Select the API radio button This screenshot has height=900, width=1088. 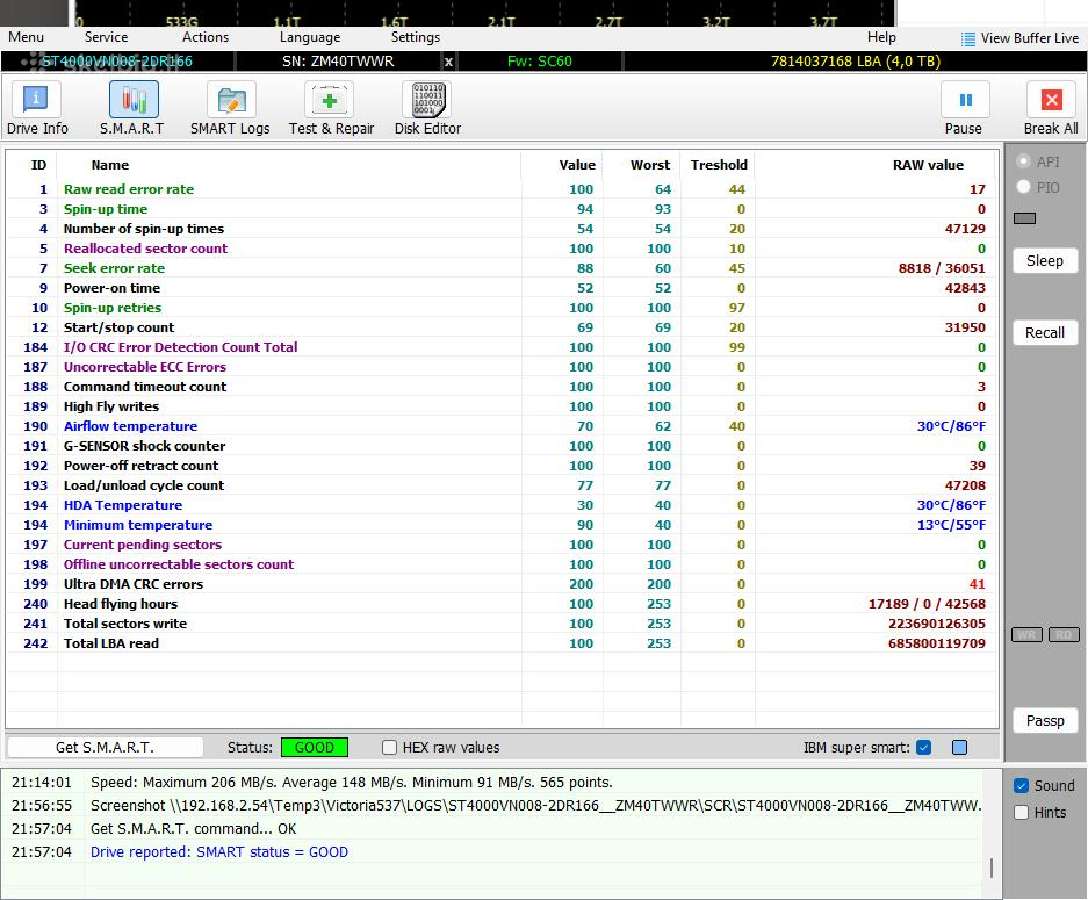pos(1023,161)
